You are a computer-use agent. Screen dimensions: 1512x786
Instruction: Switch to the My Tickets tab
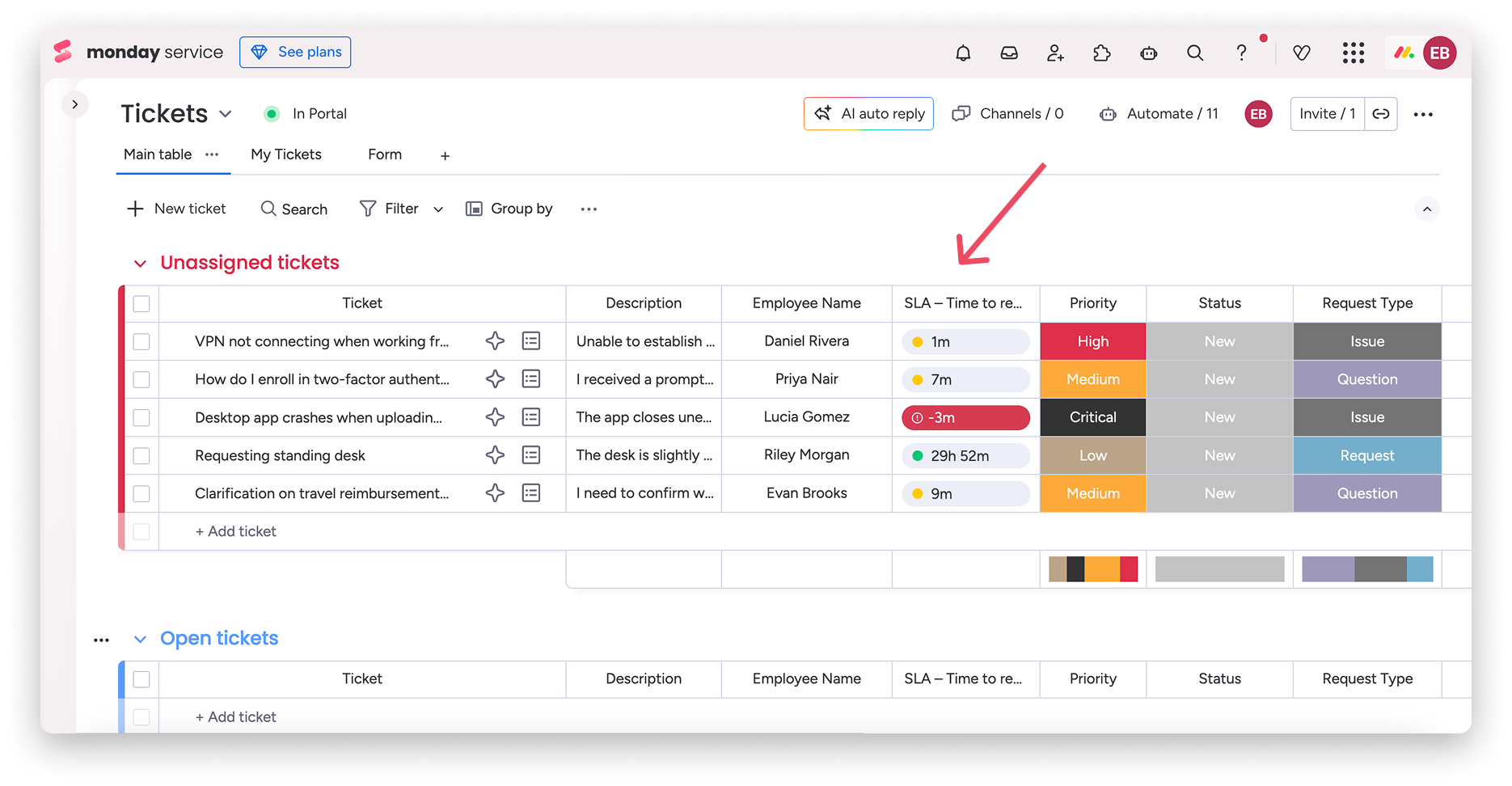point(286,154)
